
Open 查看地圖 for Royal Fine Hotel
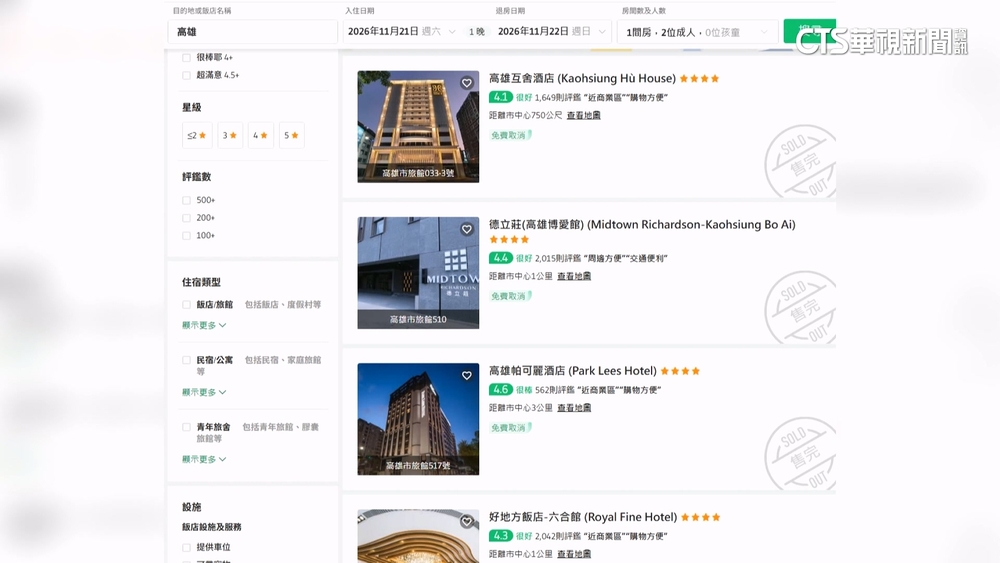click(x=574, y=554)
